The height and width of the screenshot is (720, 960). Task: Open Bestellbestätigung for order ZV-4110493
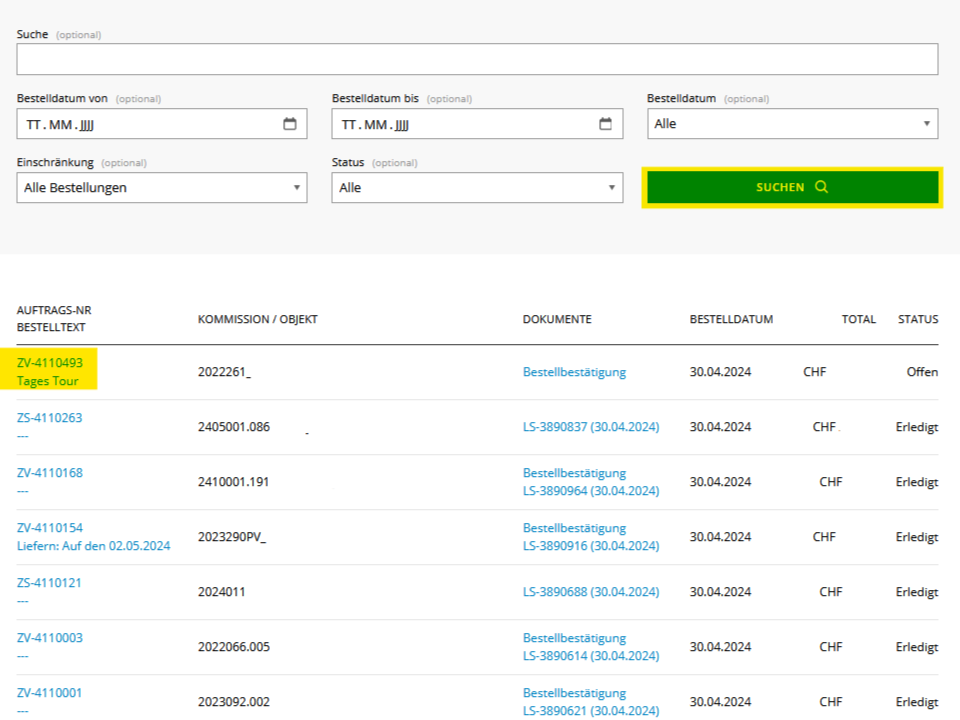(x=574, y=372)
